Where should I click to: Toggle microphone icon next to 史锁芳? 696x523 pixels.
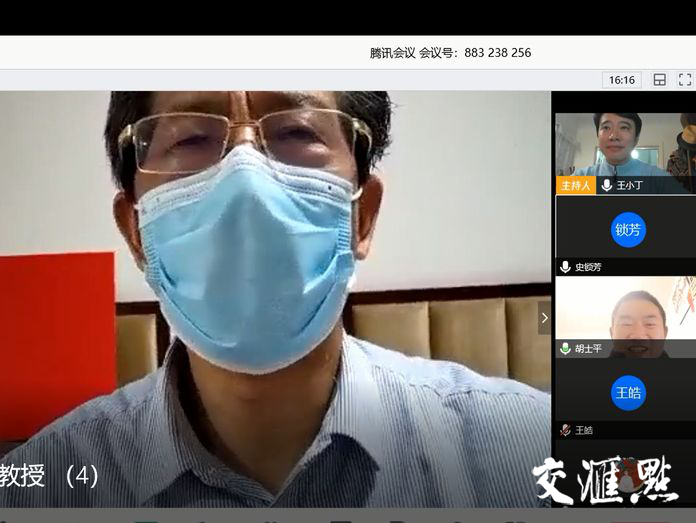pyautogui.click(x=565, y=267)
